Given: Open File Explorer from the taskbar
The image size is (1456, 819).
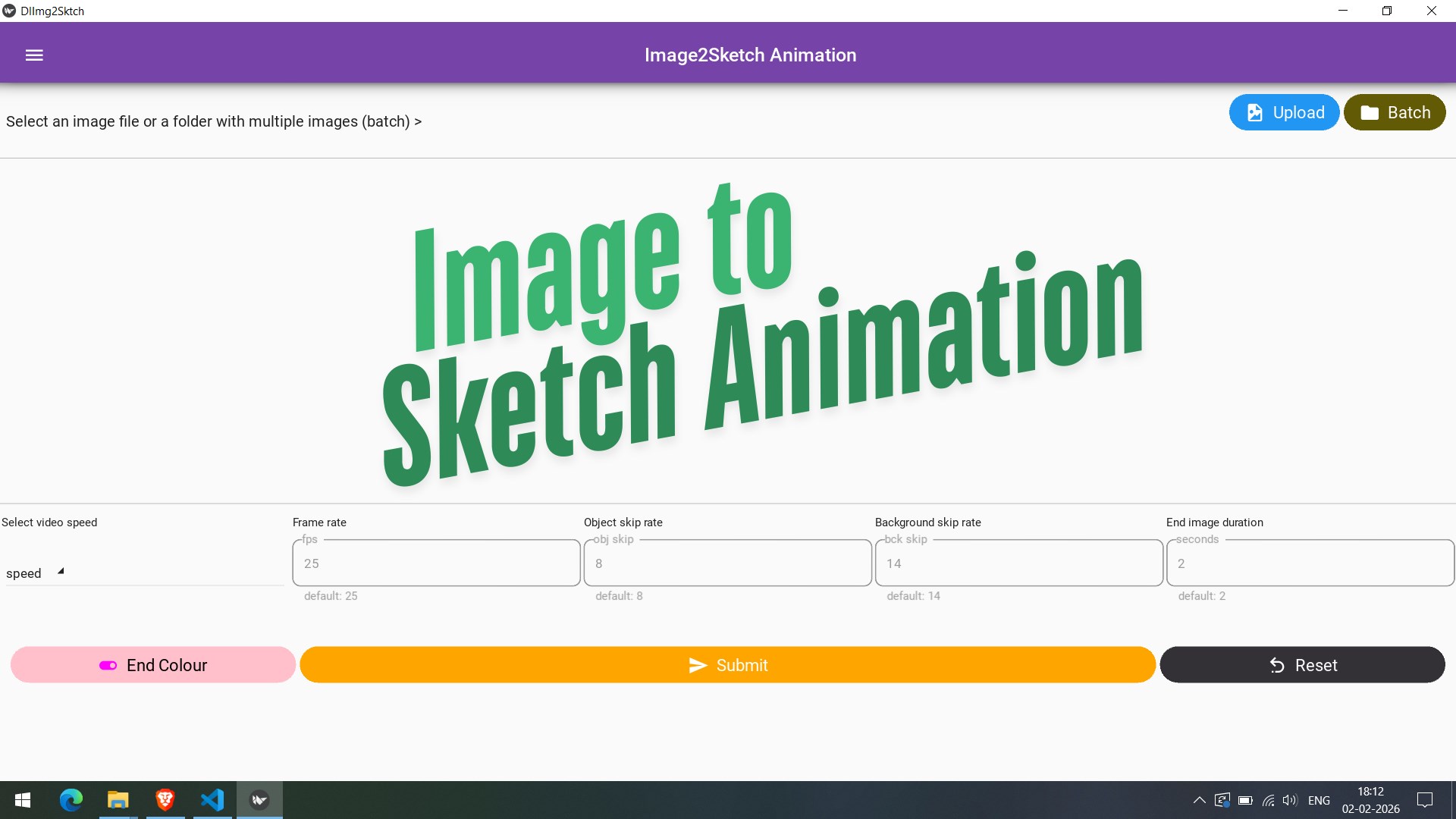Looking at the screenshot, I should tap(118, 800).
